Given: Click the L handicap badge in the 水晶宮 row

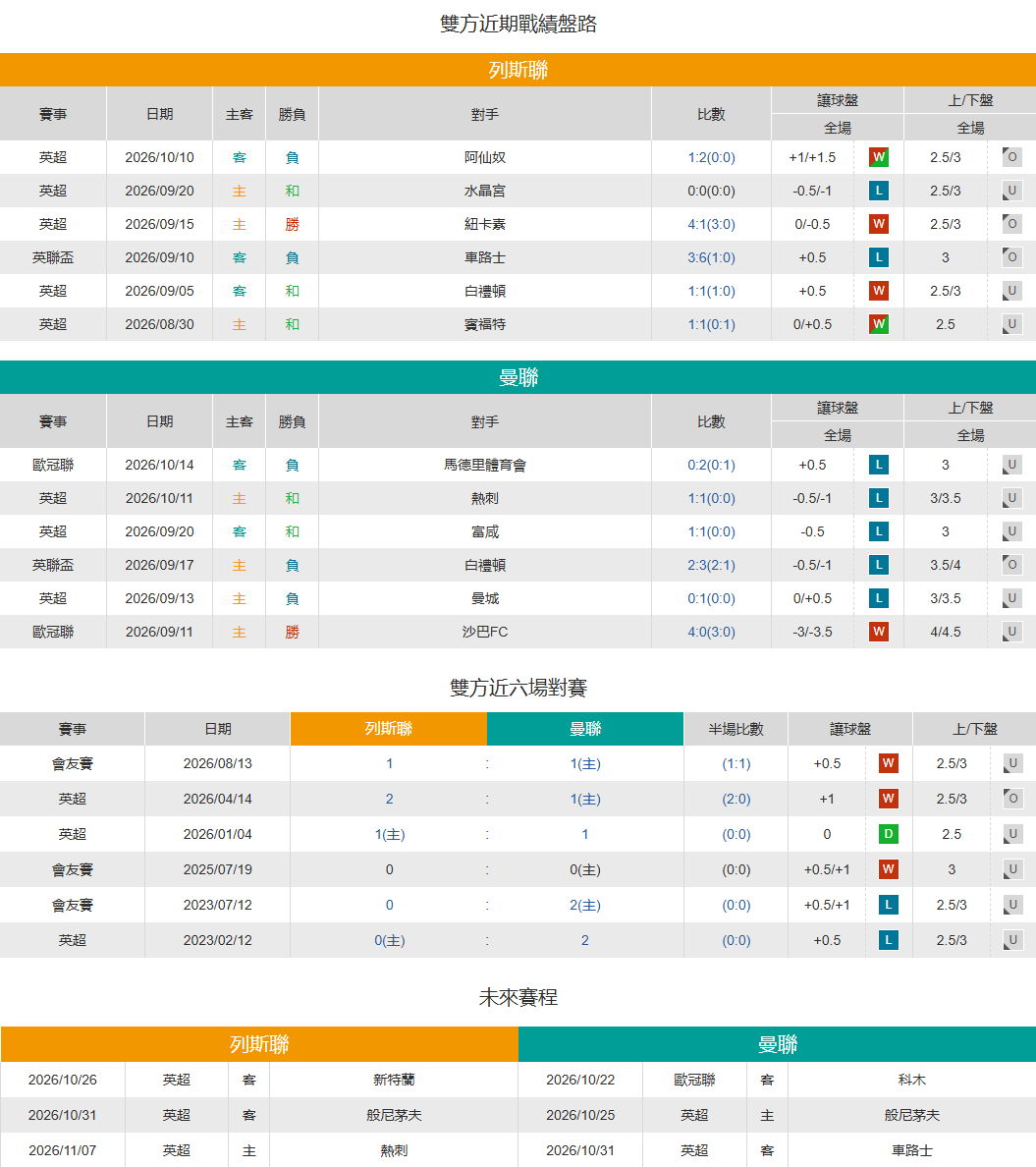Looking at the screenshot, I should tap(878, 191).
